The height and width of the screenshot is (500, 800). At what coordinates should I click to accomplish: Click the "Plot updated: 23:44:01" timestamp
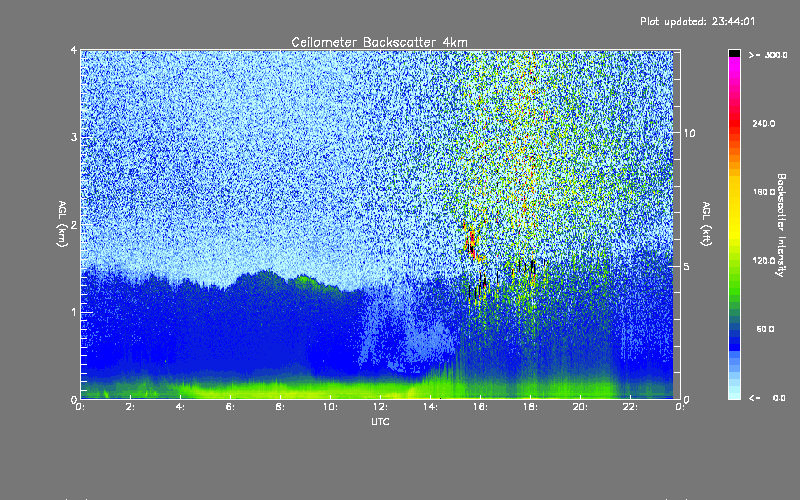tap(697, 21)
